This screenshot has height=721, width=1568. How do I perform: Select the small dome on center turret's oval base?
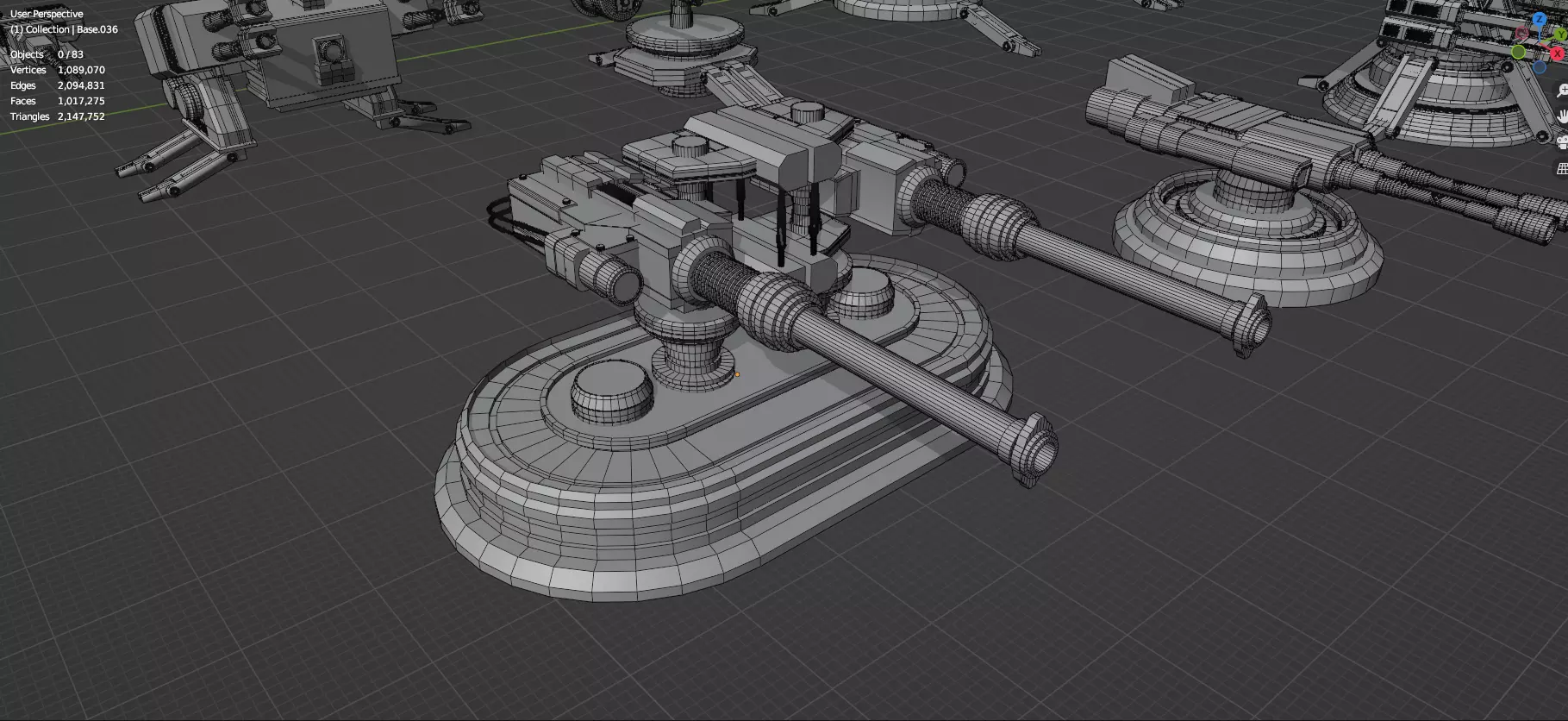[611, 392]
